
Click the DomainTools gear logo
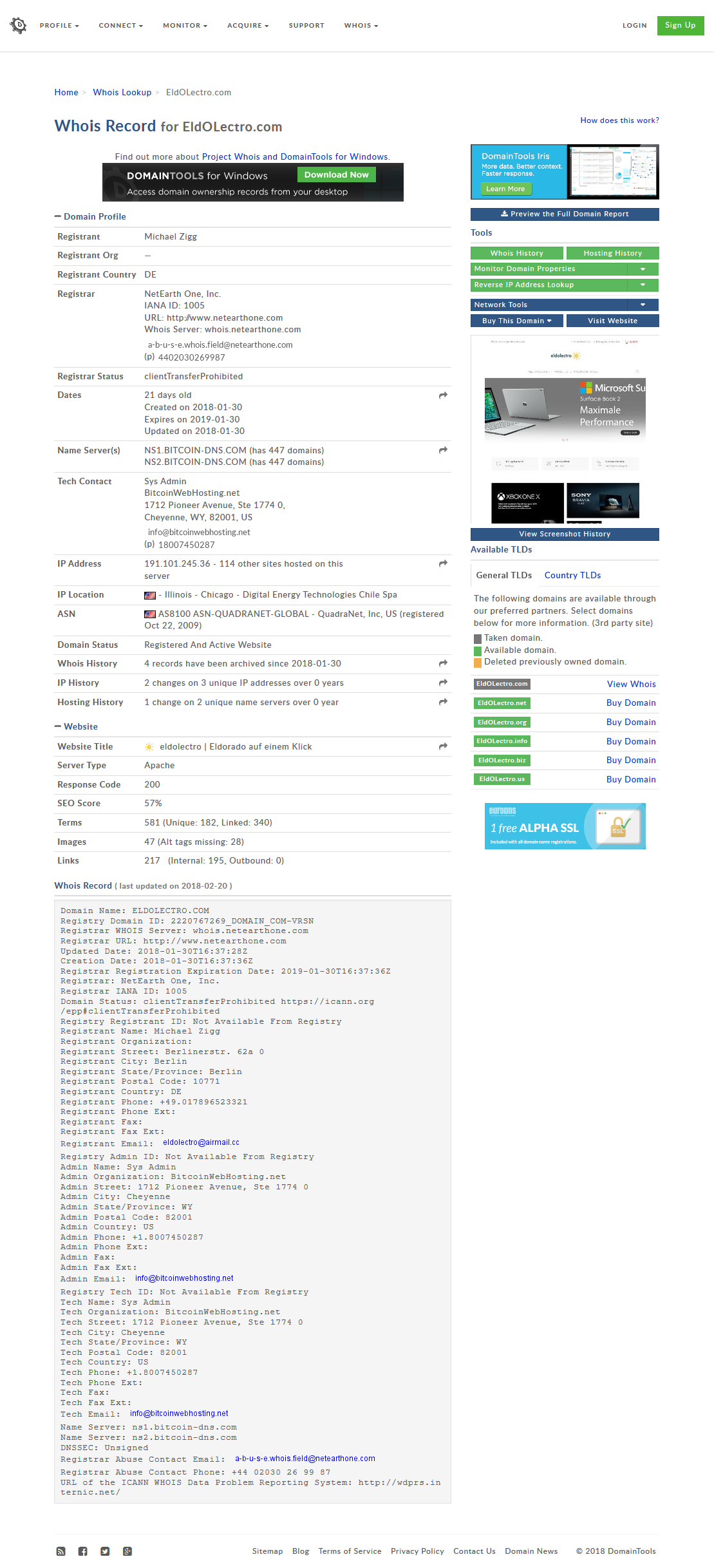coord(19,25)
